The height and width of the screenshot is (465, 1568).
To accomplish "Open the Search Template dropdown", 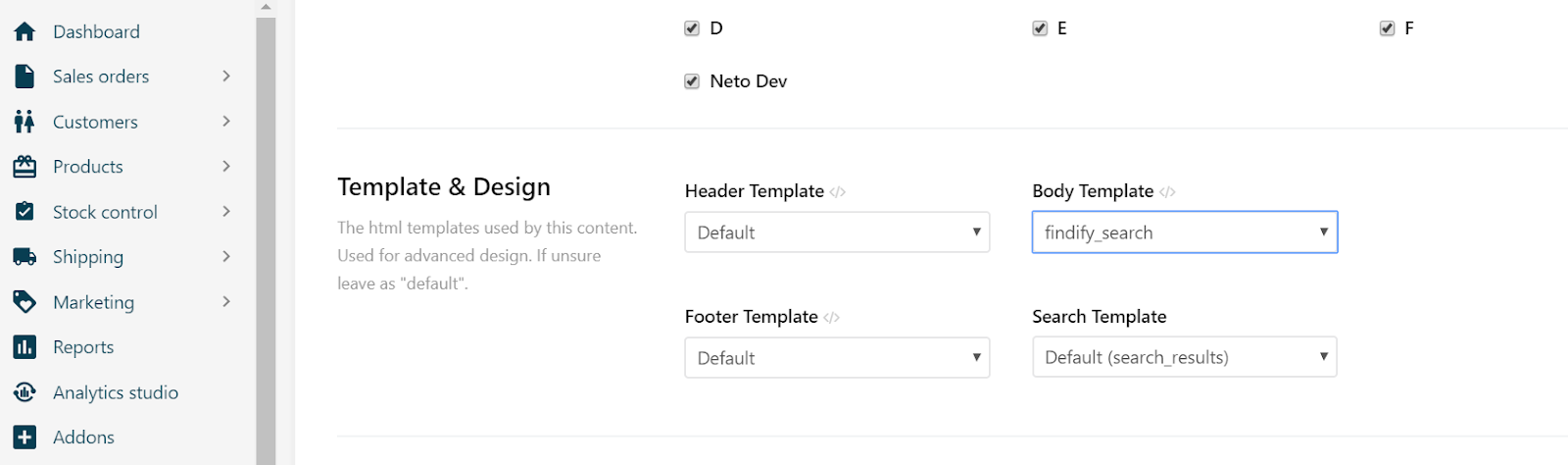I will [1184, 357].
